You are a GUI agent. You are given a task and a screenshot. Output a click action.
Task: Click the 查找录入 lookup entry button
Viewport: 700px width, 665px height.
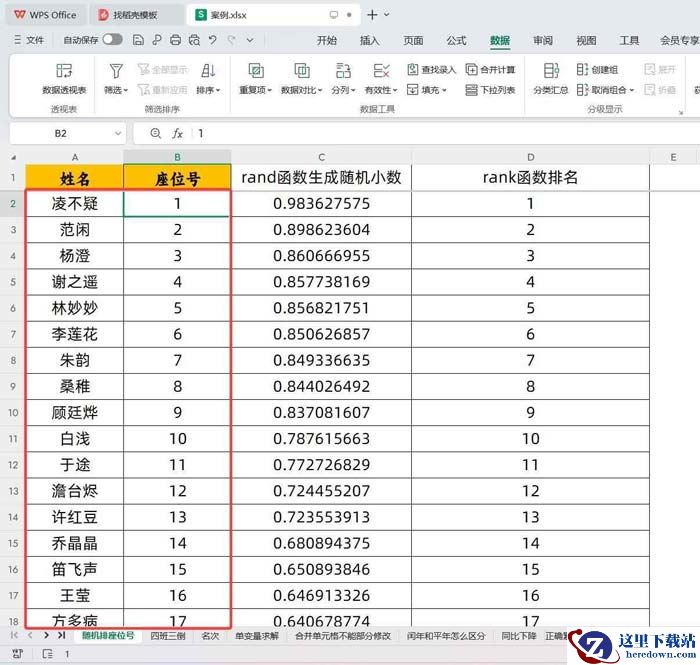pyautogui.click(x=432, y=70)
